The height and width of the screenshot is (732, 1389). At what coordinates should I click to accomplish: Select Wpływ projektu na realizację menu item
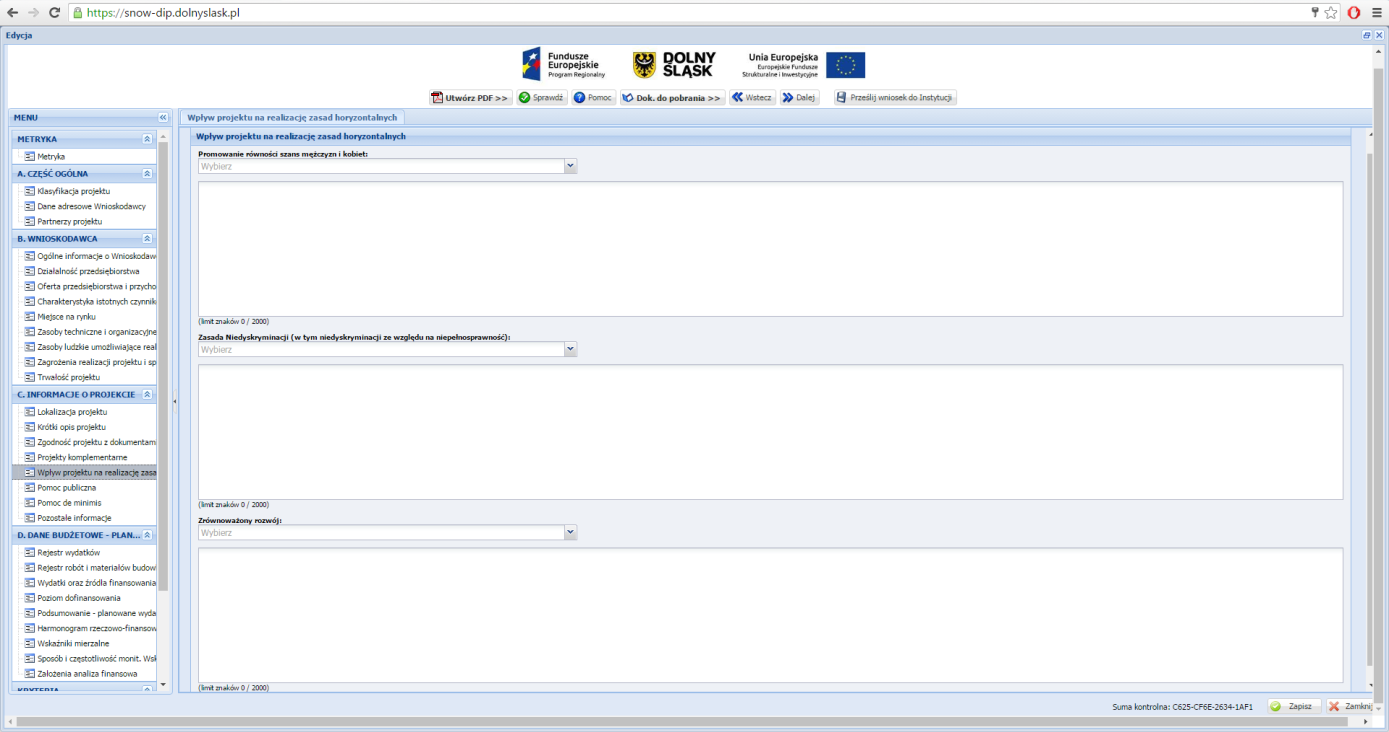coord(84,472)
